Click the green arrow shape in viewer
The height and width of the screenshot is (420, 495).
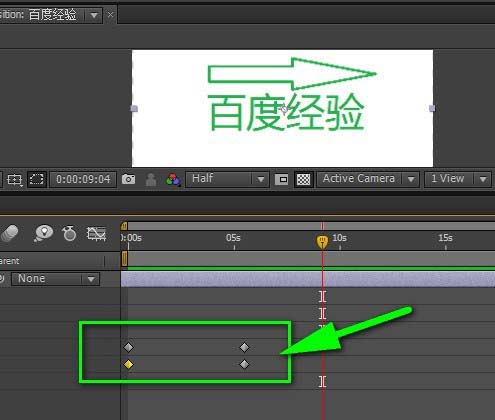(x=292, y=74)
